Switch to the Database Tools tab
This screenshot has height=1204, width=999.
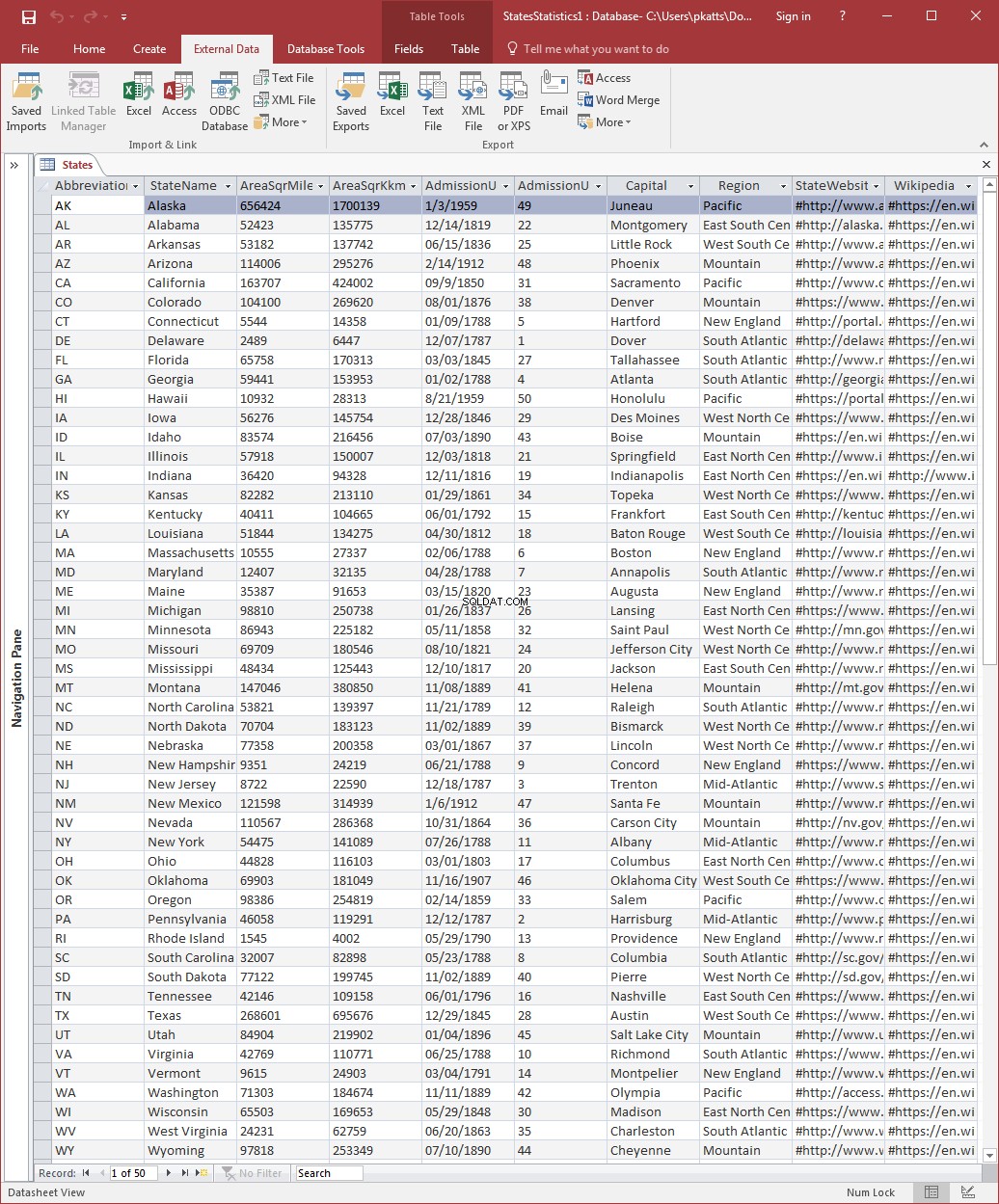coord(326,49)
